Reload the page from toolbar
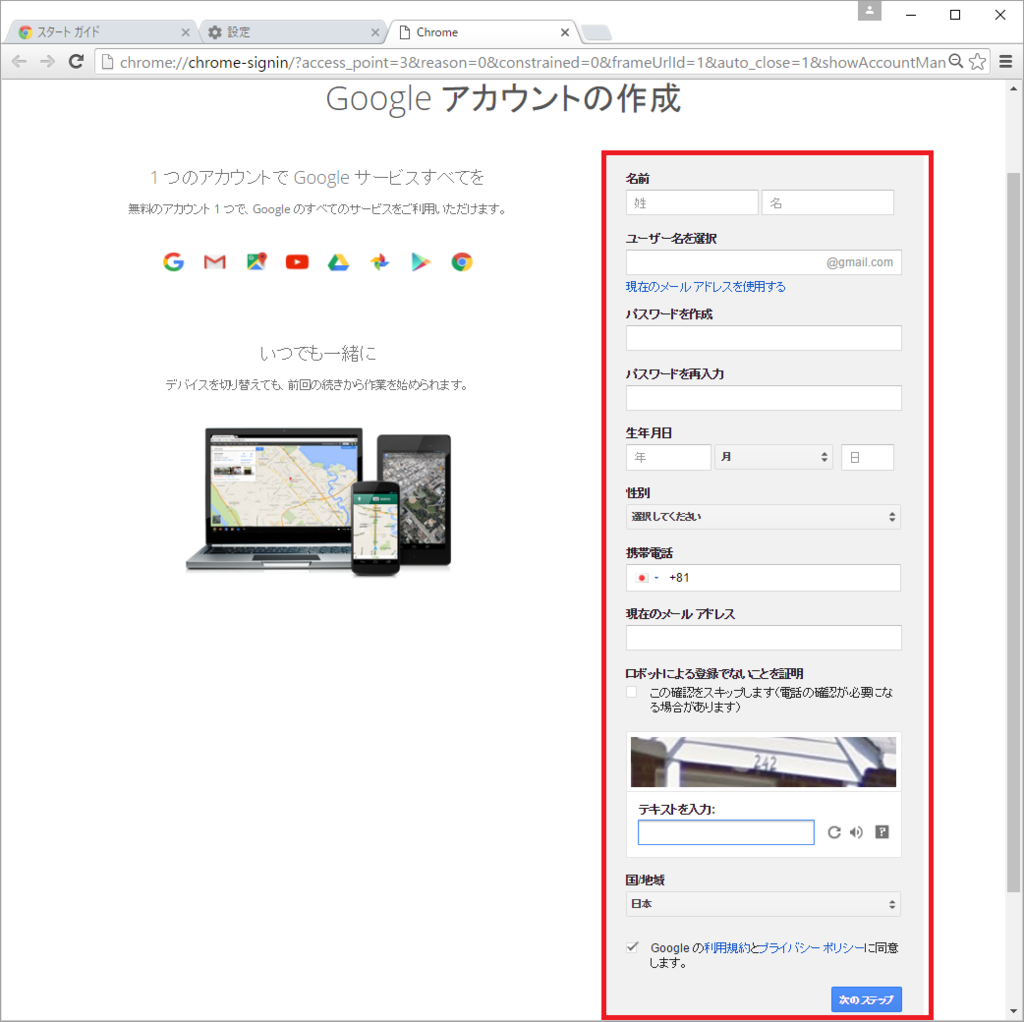Image resolution: width=1024 pixels, height=1022 pixels. 76,61
